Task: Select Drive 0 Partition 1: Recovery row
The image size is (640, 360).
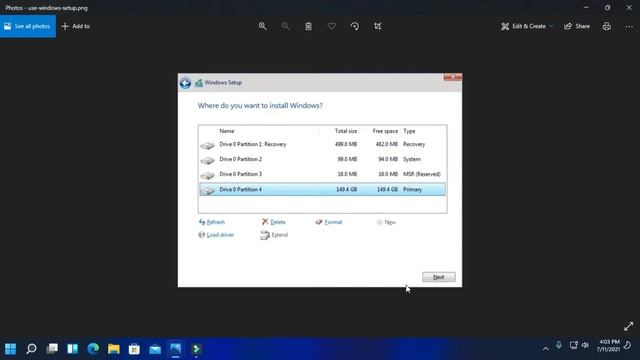Action: coord(322,144)
